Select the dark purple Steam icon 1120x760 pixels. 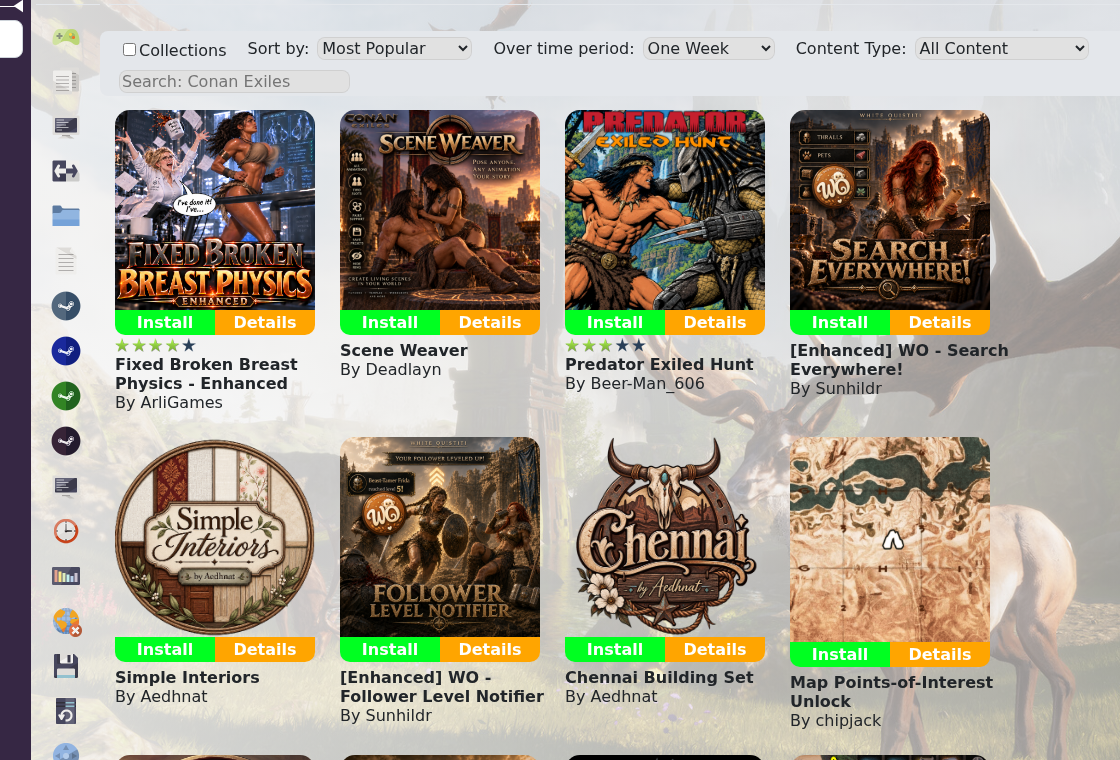point(66,441)
